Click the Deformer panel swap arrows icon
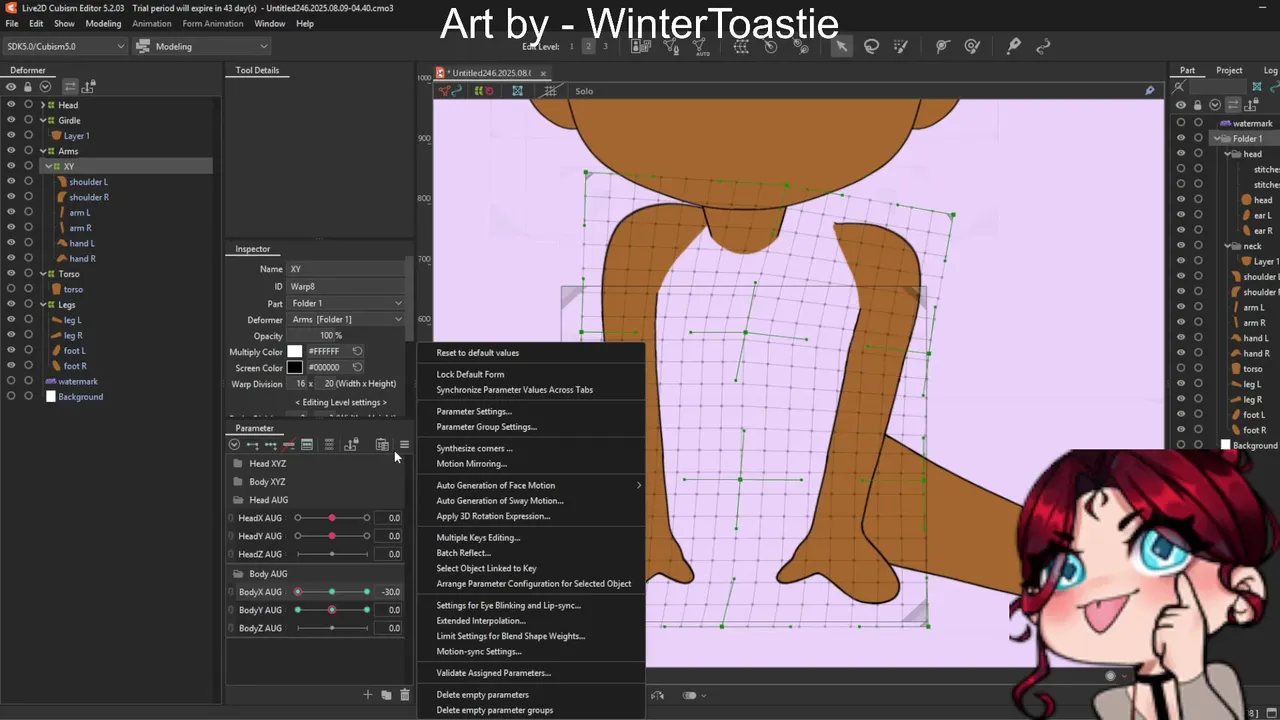The width and height of the screenshot is (1280, 720). (70, 86)
